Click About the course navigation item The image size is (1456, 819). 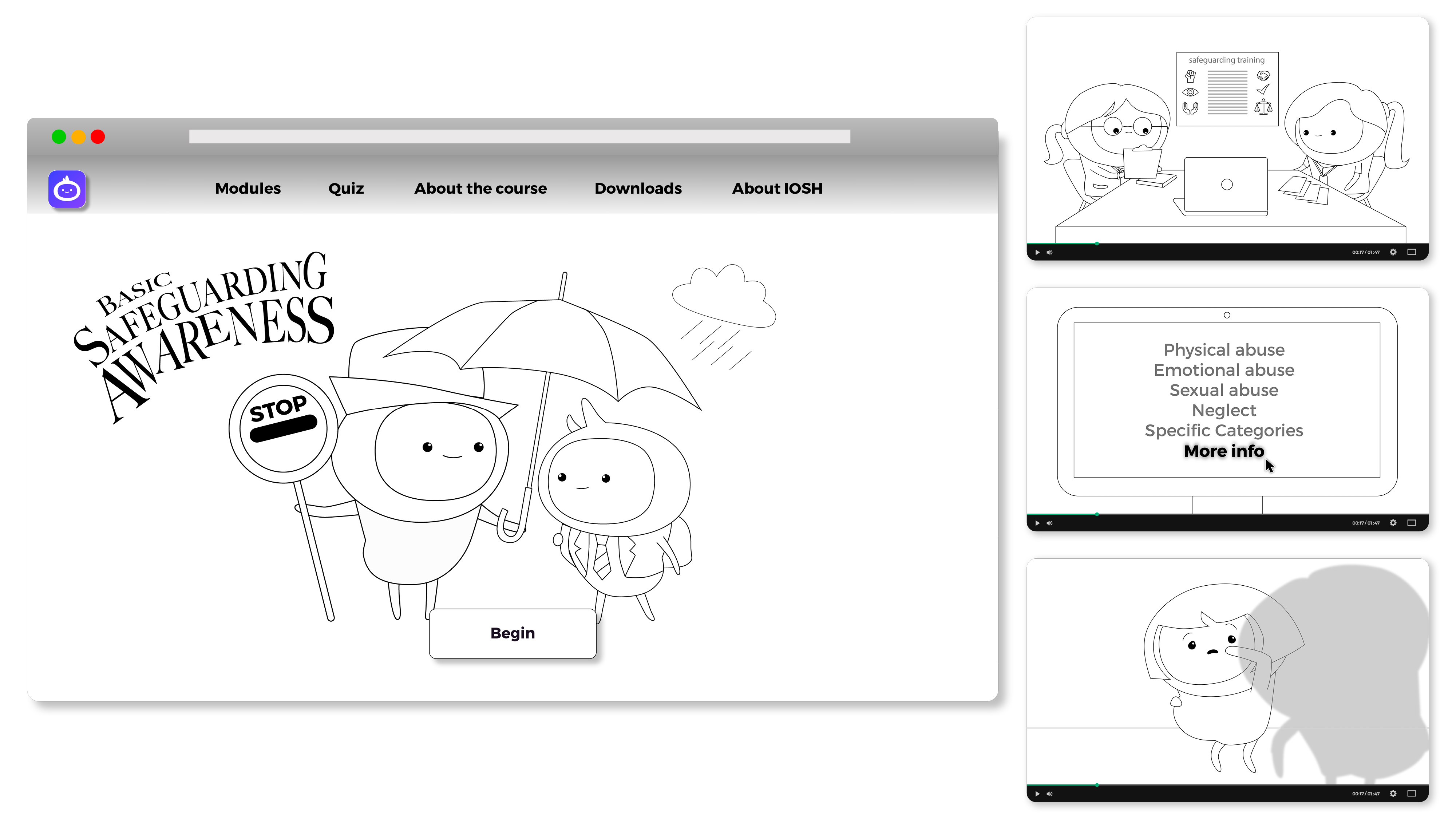480,188
